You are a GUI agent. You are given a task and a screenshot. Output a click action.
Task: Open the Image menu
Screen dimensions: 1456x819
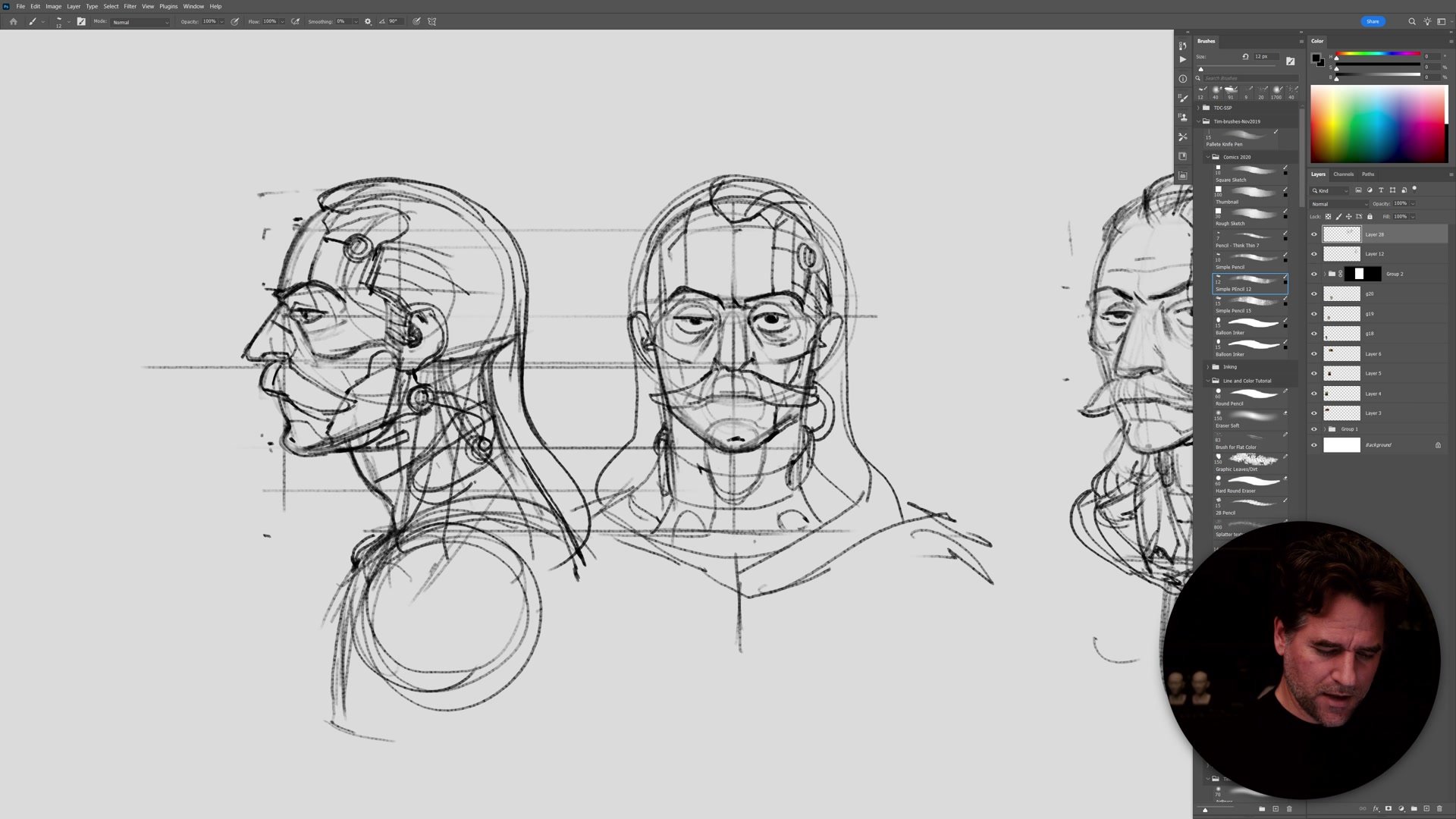tap(53, 6)
